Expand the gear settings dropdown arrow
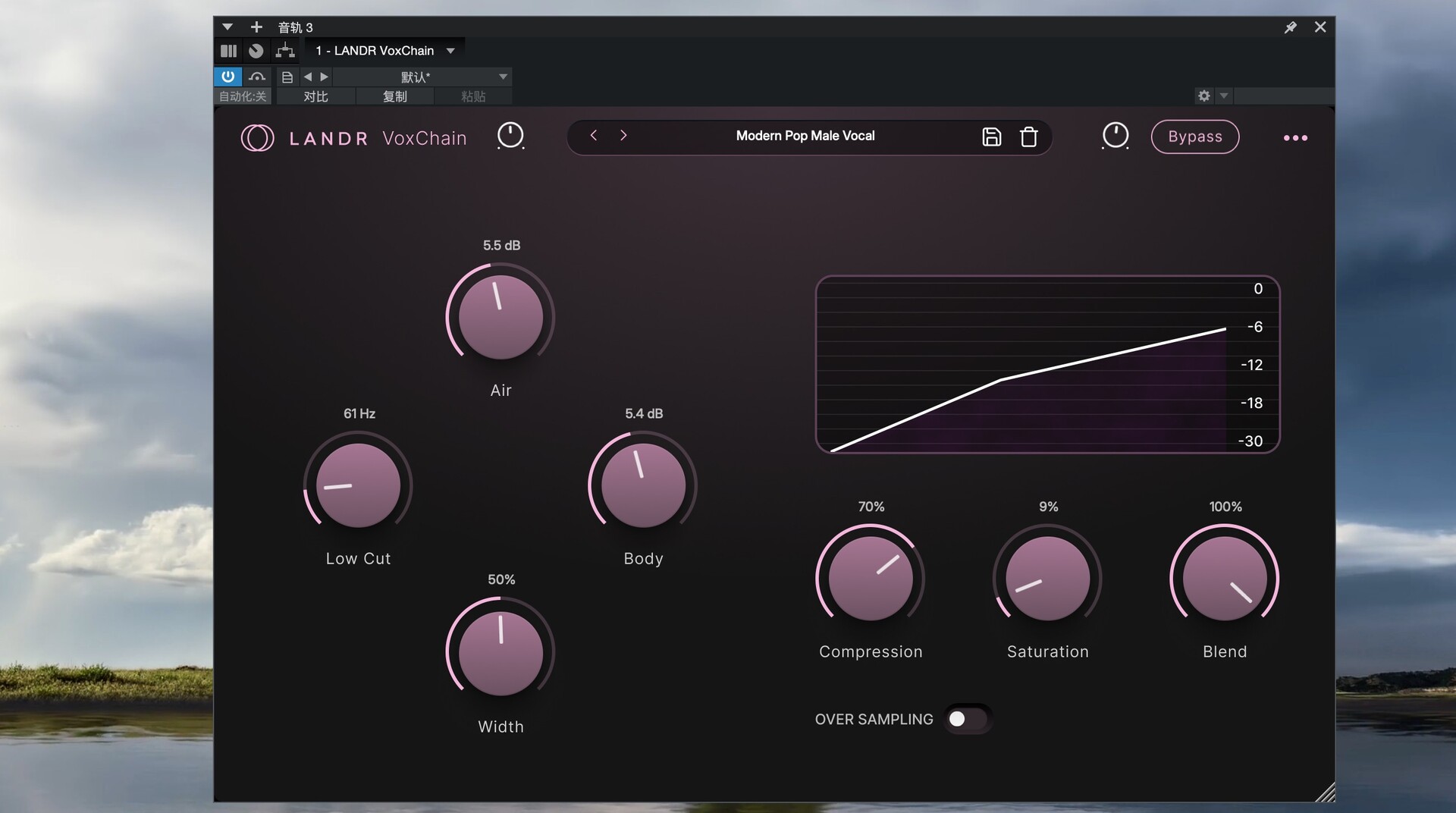Viewport: 1456px width, 813px height. coord(1223,96)
